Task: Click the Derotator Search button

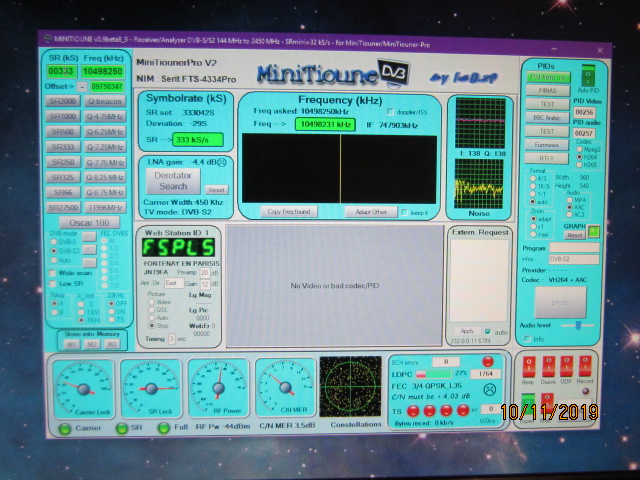Action: (173, 181)
